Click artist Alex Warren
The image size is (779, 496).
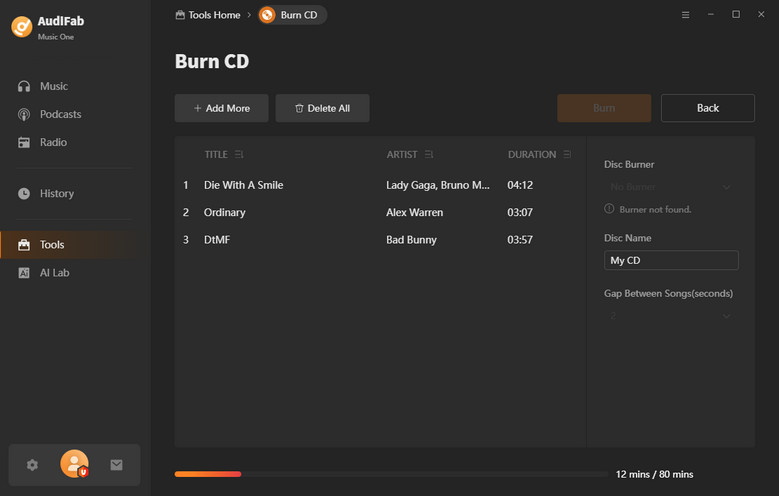(x=414, y=212)
